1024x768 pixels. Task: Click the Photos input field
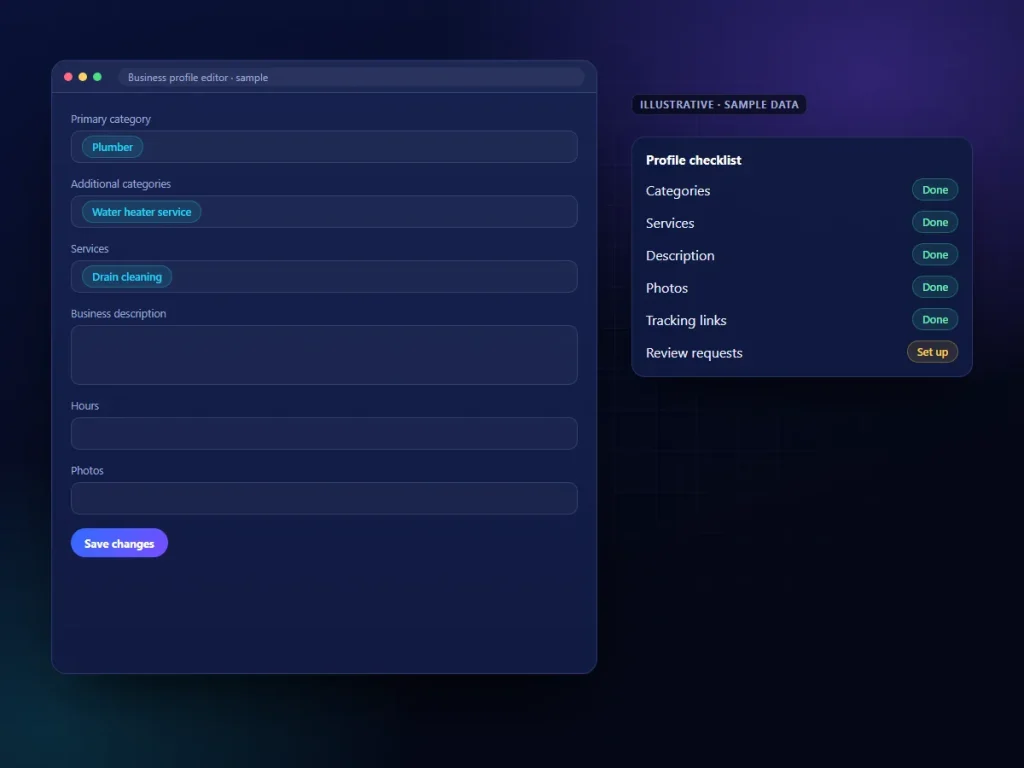click(x=324, y=498)
